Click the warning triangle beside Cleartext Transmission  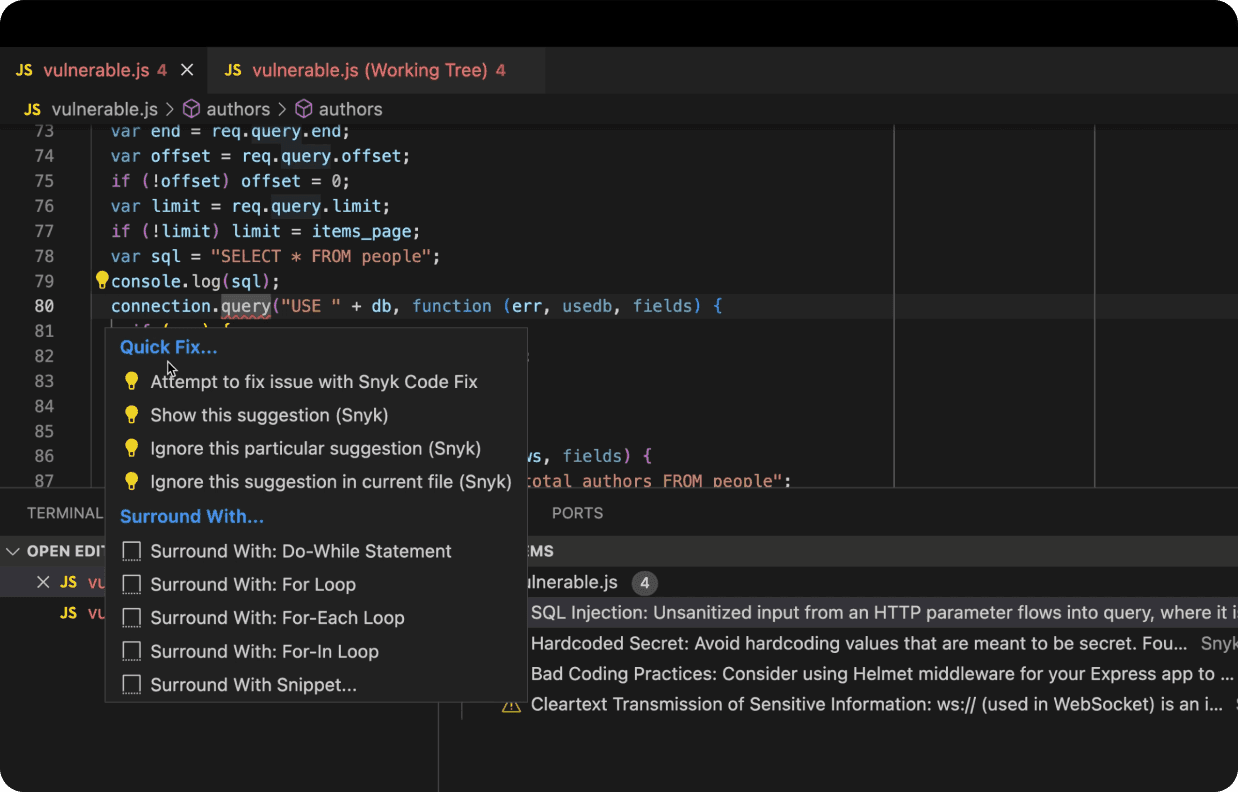(x=511, y=705)
